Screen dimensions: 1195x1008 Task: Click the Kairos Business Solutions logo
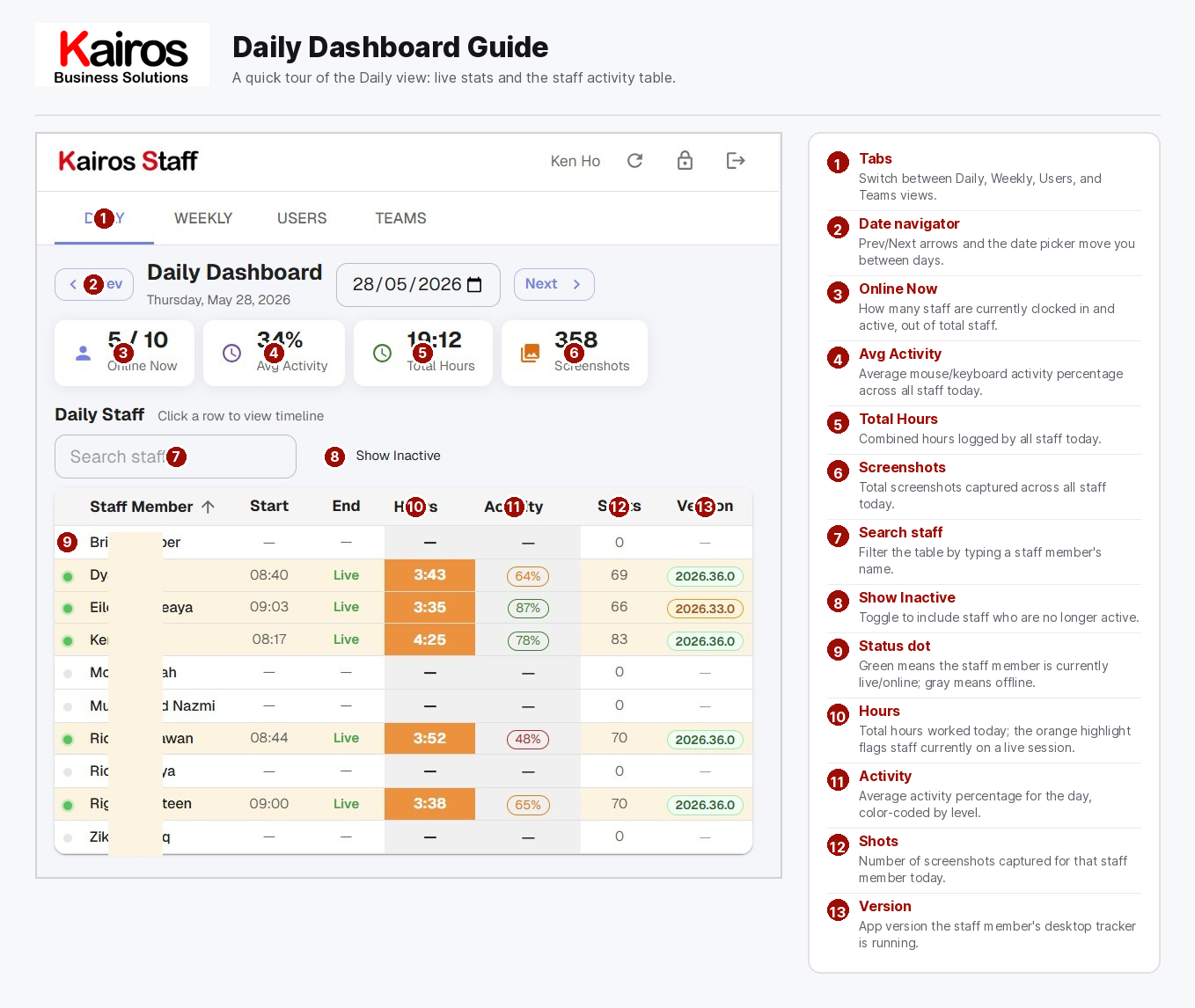tap(122, 55)
